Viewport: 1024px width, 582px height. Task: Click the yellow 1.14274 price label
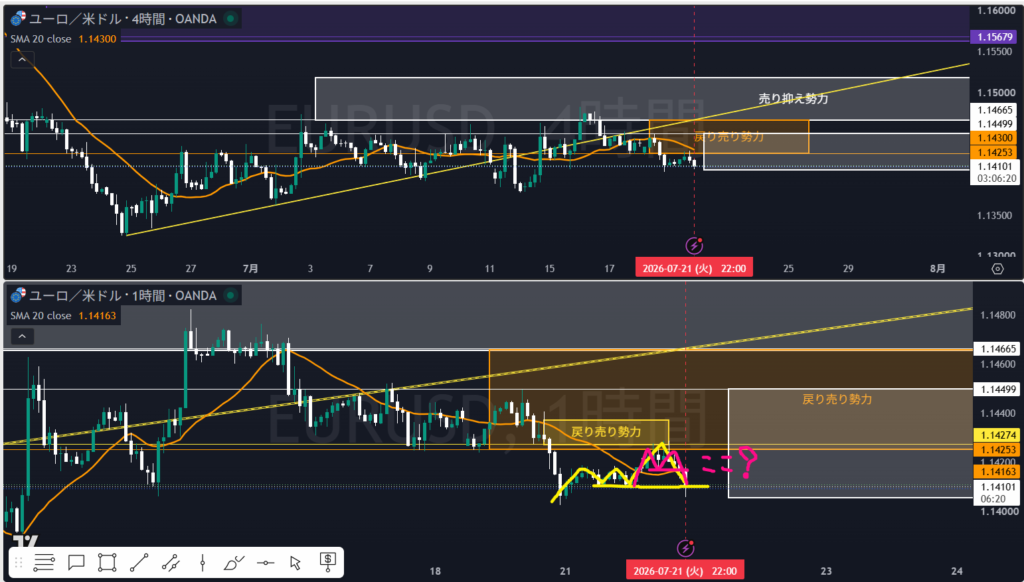997,435
